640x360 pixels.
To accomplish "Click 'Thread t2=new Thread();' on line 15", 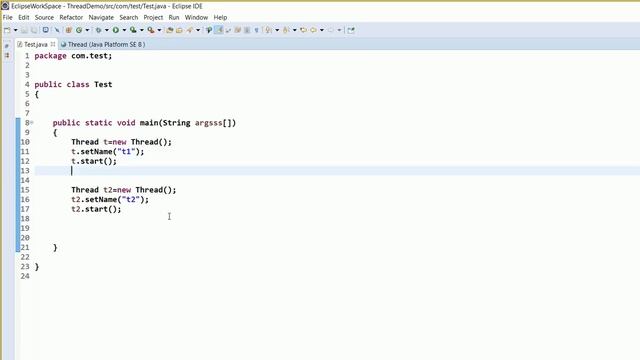I will (124, 190).
